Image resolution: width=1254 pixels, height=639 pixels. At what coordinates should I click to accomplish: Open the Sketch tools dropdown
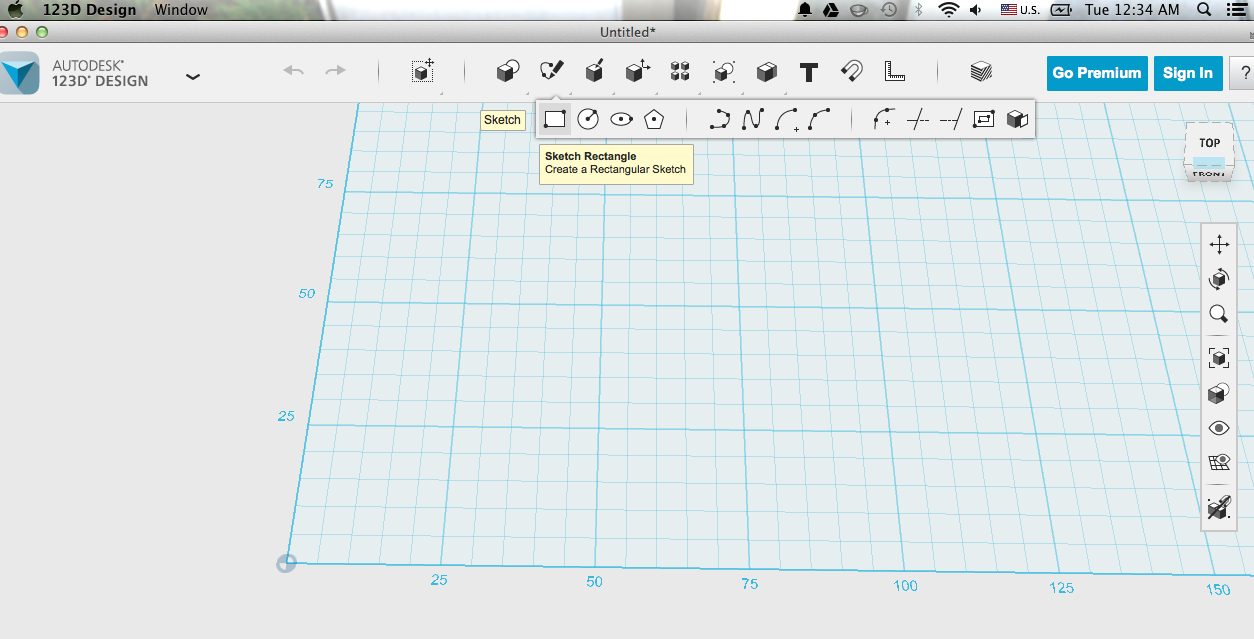pos(551,72)
